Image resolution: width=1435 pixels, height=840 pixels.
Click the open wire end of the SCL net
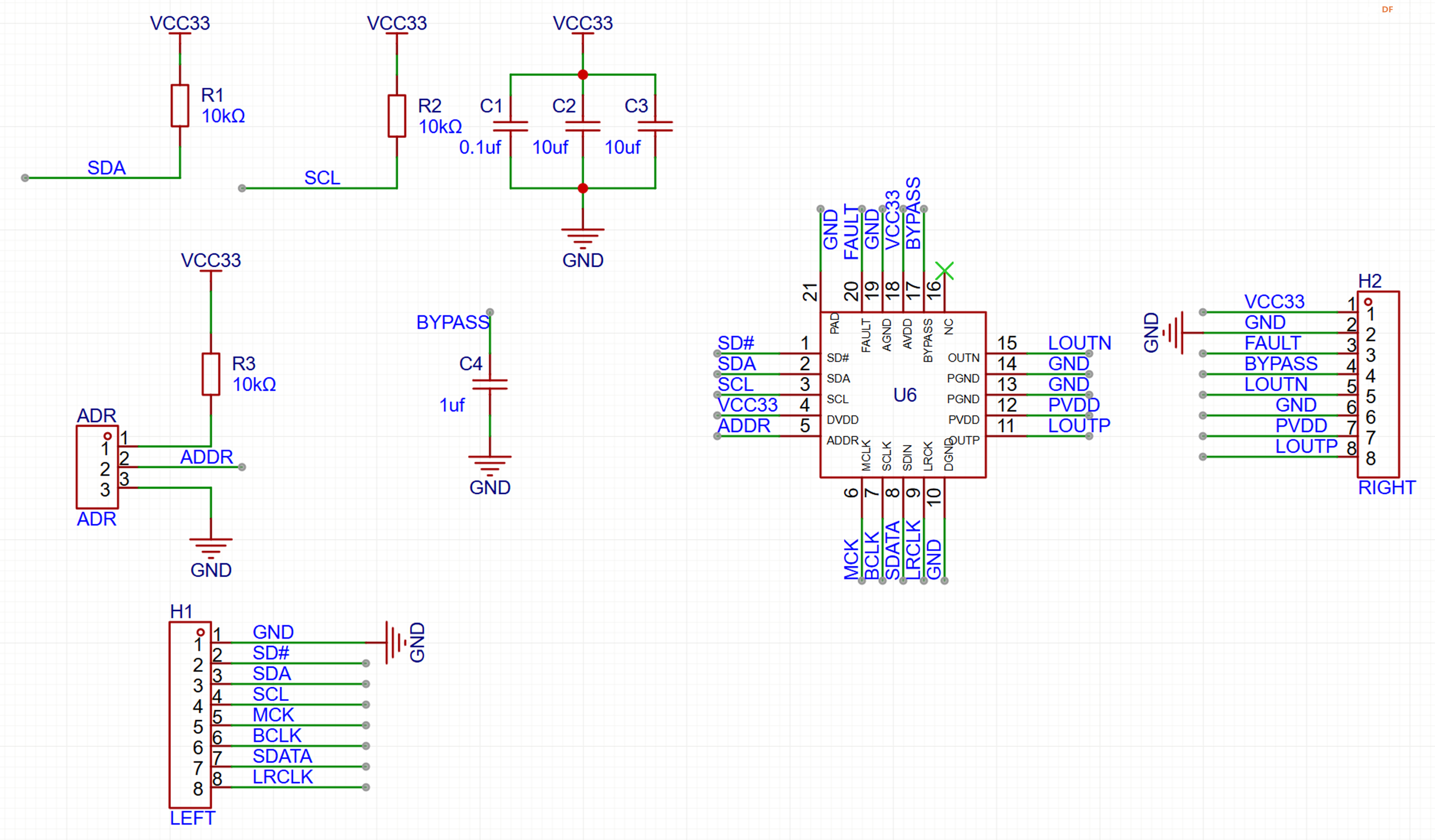point(242,188)
